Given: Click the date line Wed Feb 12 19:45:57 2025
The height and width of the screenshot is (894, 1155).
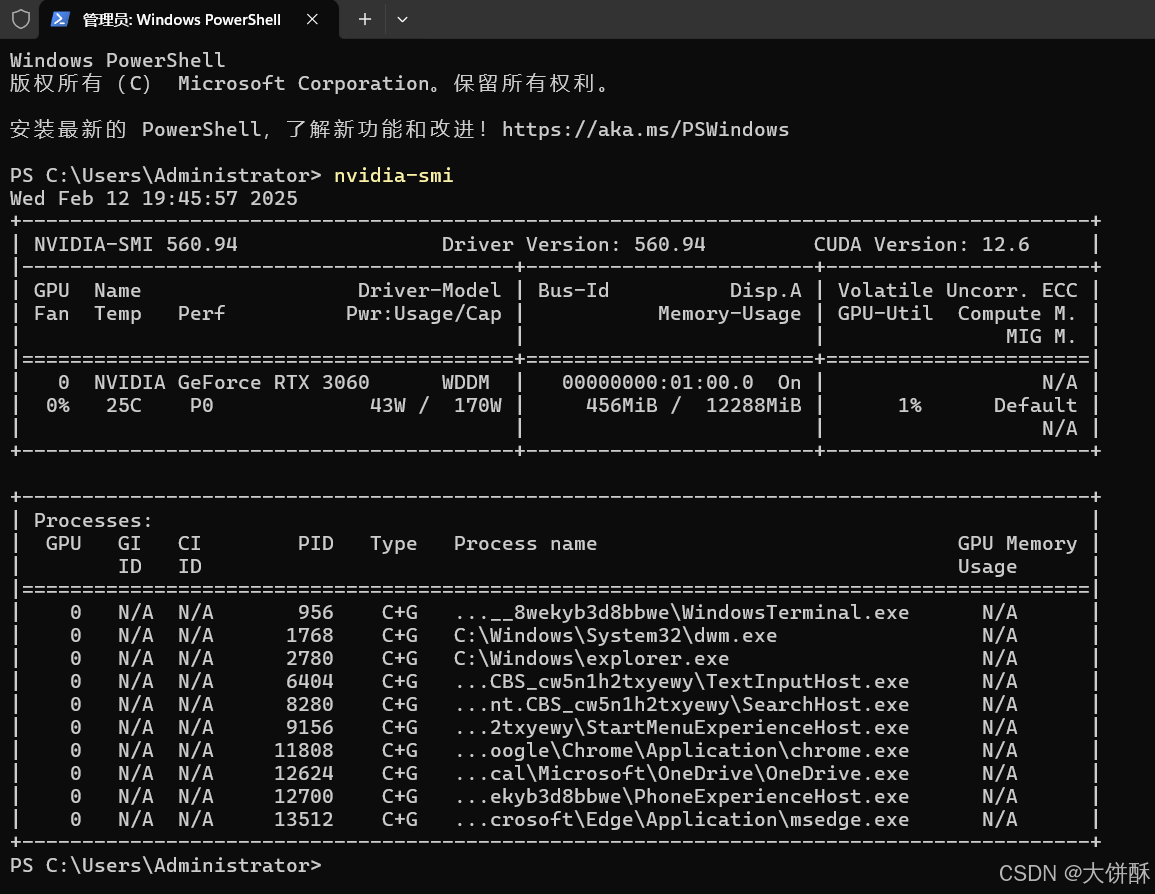Looking at the screenshot, I should 153,199.
